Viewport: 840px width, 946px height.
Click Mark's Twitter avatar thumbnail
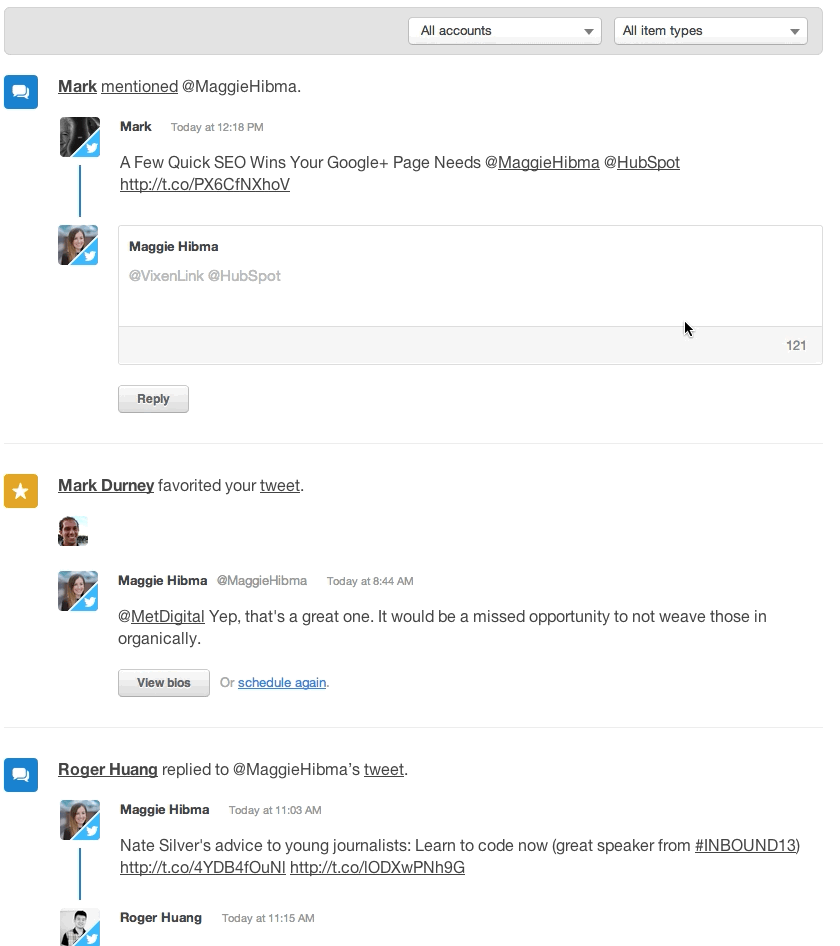(79, 137)
